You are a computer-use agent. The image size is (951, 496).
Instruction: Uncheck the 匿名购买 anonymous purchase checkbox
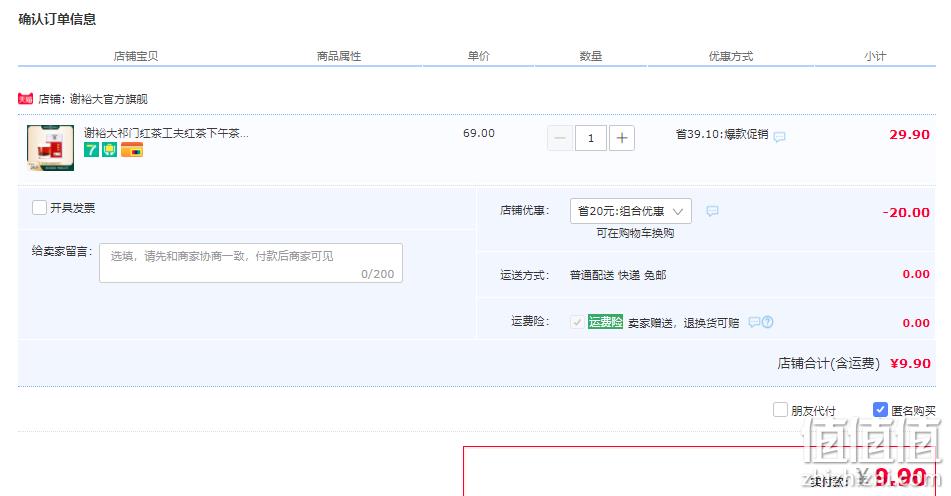click(880, 410)
